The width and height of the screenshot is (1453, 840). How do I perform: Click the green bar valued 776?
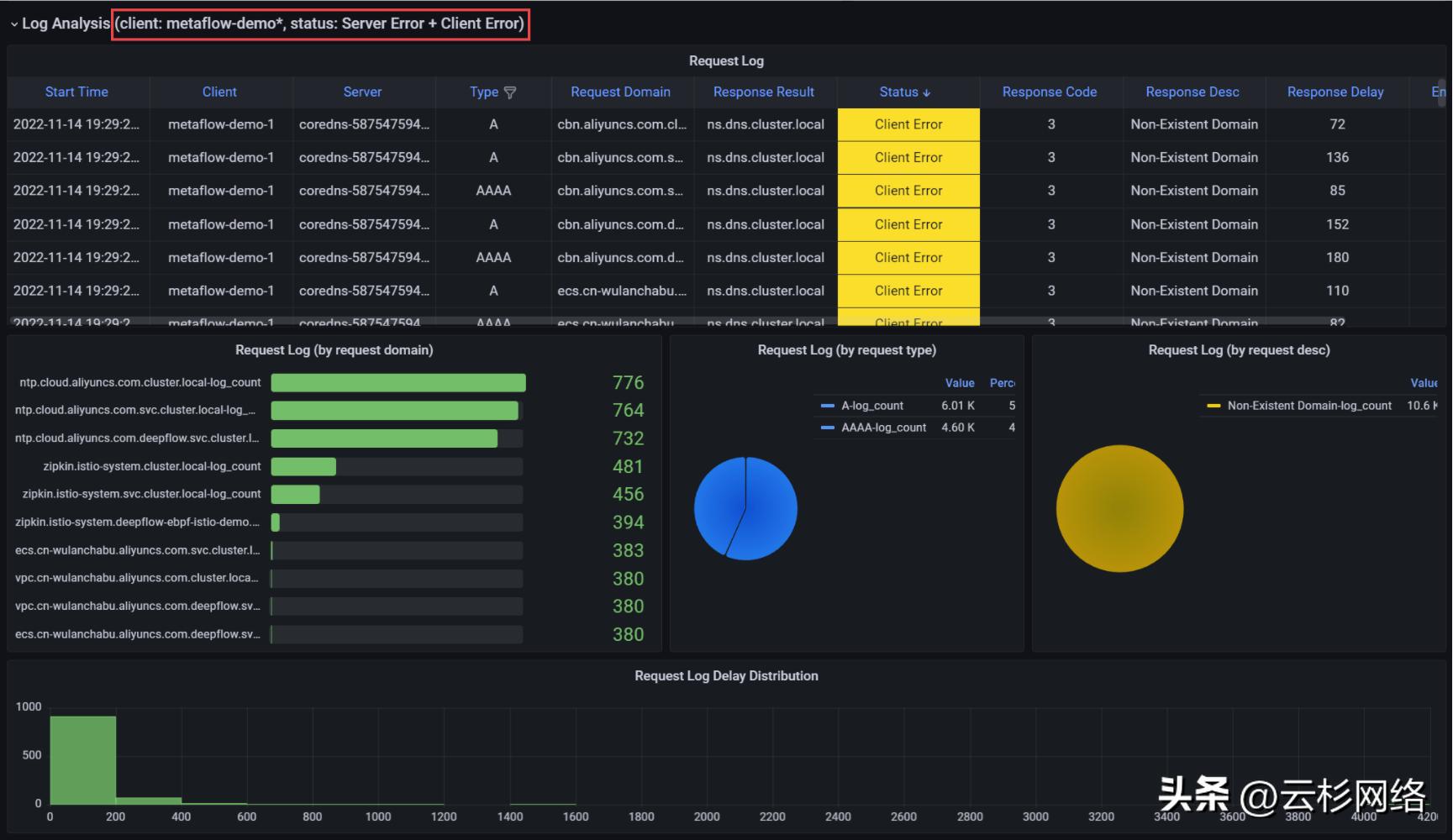(x=398, y=383)
